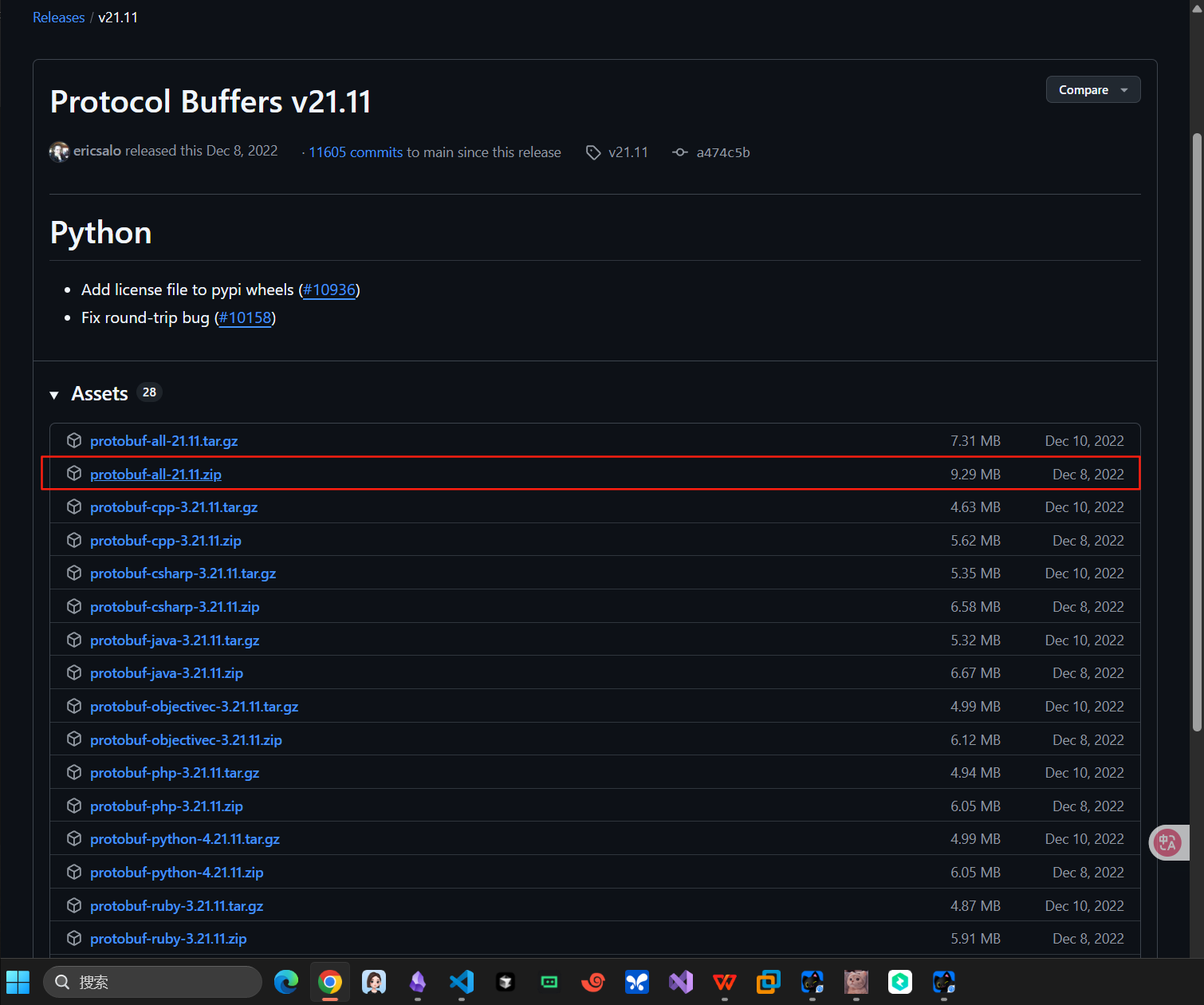Open the green terminal app in taskbar

[549, 982]
